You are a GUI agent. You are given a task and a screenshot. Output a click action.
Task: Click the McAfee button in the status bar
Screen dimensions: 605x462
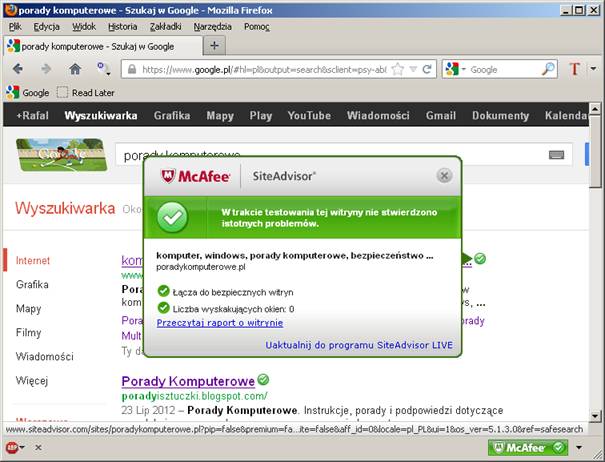[x=527, y=447]
